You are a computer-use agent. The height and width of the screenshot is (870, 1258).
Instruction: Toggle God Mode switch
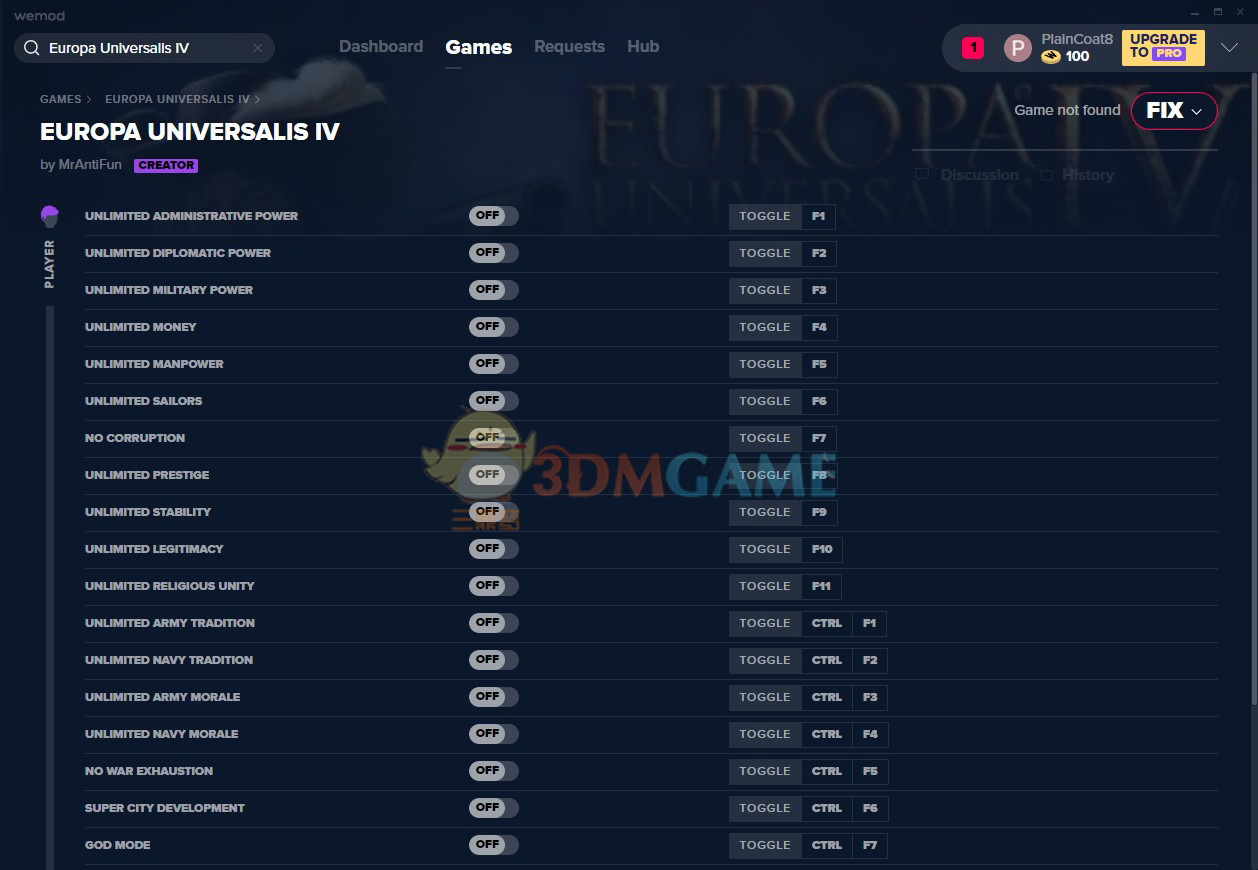[494, 845]
